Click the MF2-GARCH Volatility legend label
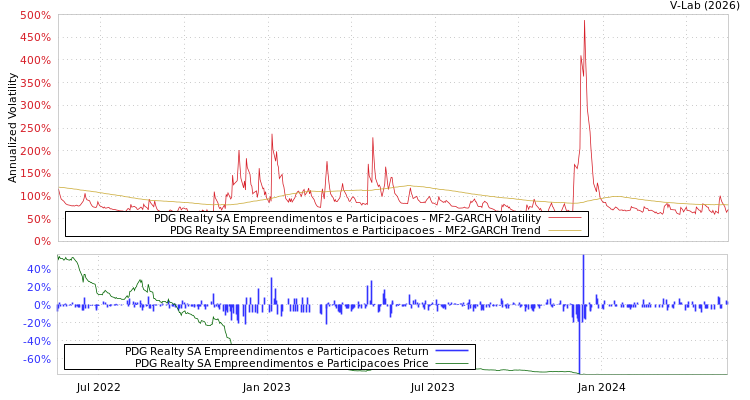Screen dimensions: 750x400 [x=347, y=218]
